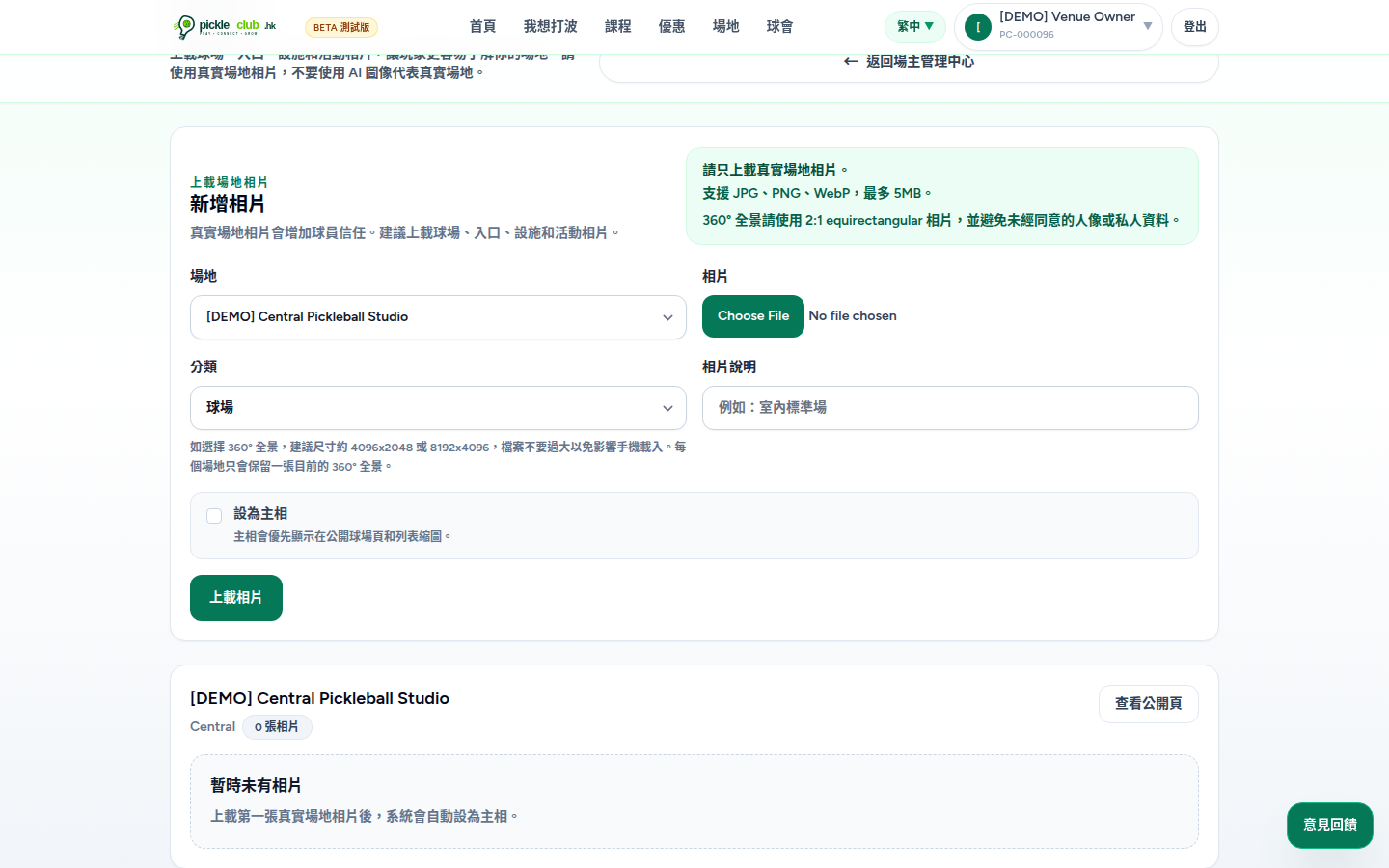Open 球會 menu item
1389x868 pixels.
780,27
